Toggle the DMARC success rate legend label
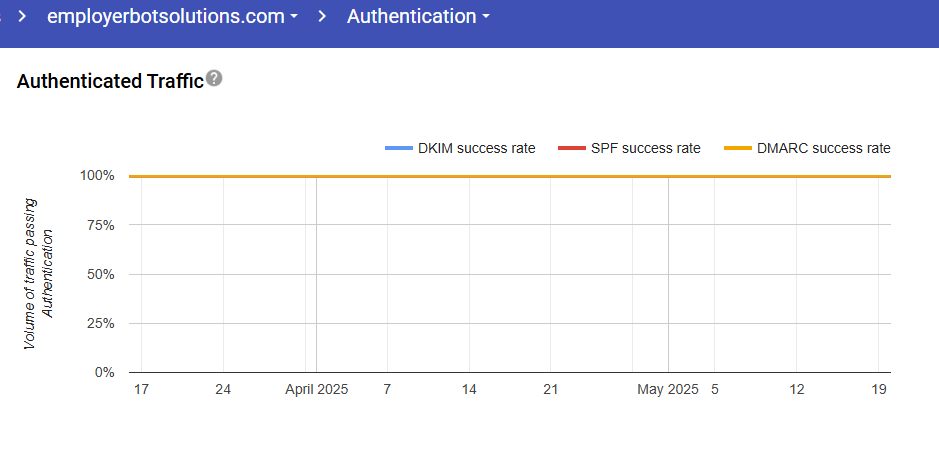Screen dimensions: 939x463 tap(823, 148)
